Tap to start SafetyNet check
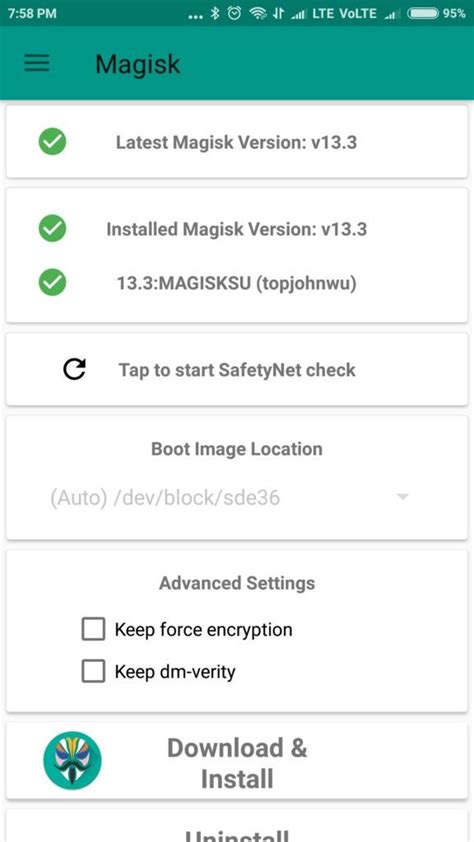Image resolution: width=474 pixels, height=842 pixels. [x=237, y=369]
